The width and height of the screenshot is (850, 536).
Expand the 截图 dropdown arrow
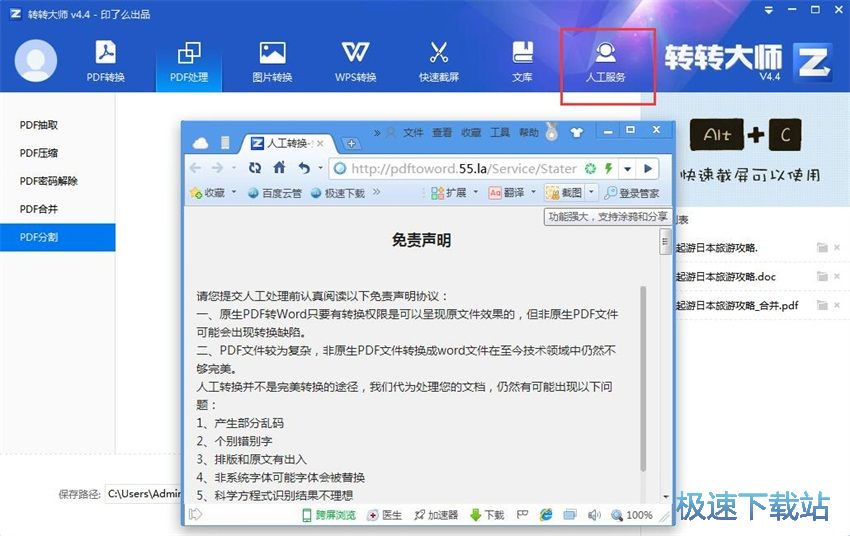pyautogui.click(x=591, y=192)
